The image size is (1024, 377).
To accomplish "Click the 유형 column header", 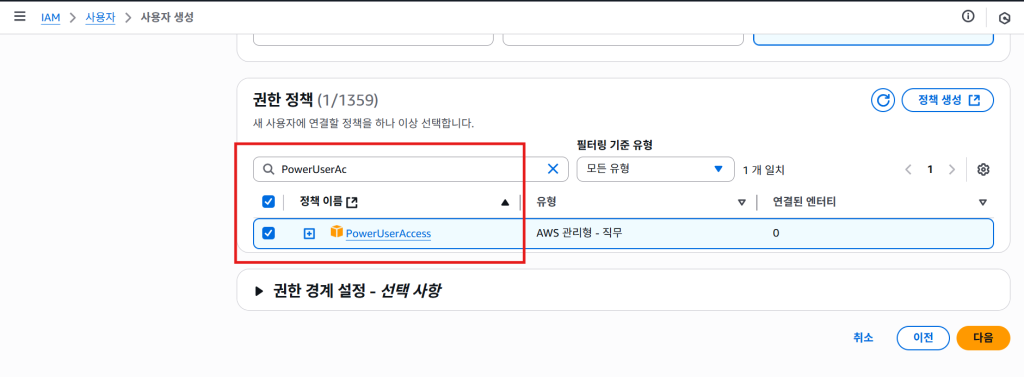I will (546, 203).
